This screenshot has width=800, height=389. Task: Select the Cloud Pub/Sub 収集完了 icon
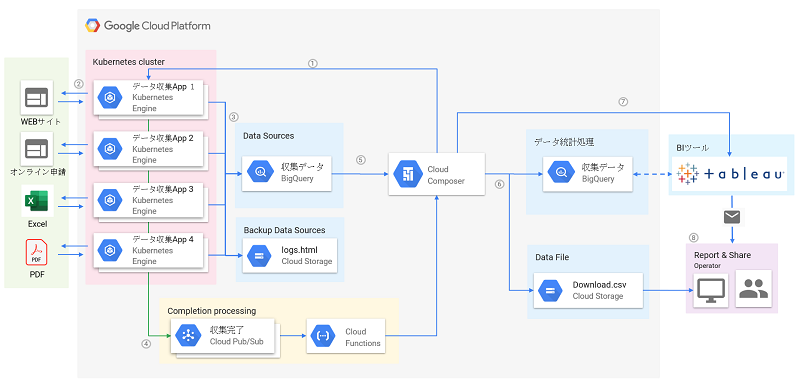[189, 335]
